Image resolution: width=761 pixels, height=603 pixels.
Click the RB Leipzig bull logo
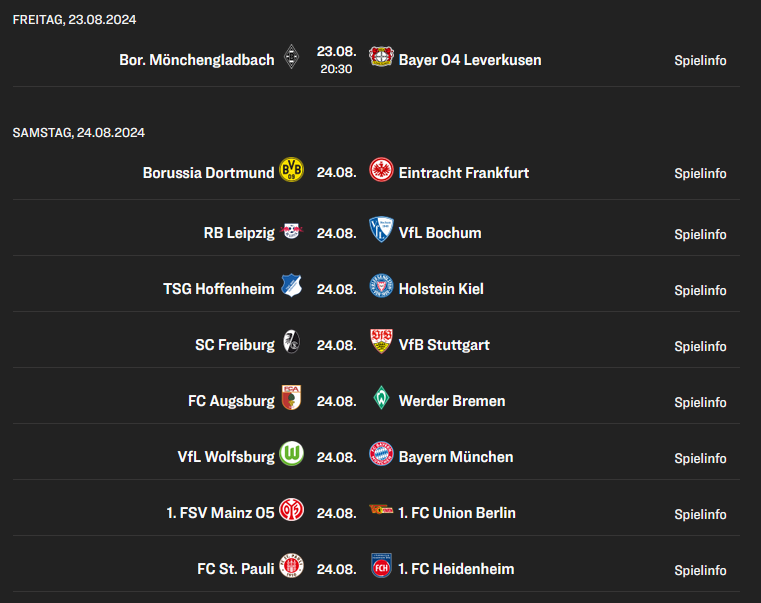tap(291, 231)
